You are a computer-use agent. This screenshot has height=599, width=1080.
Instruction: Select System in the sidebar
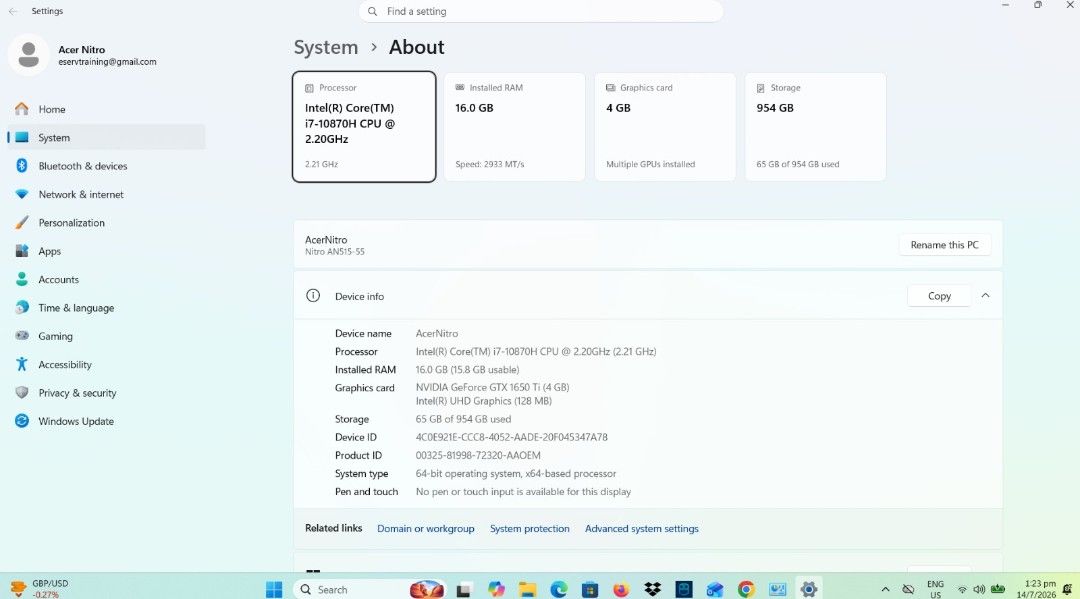pyautogui.click(x=107, y=137)
